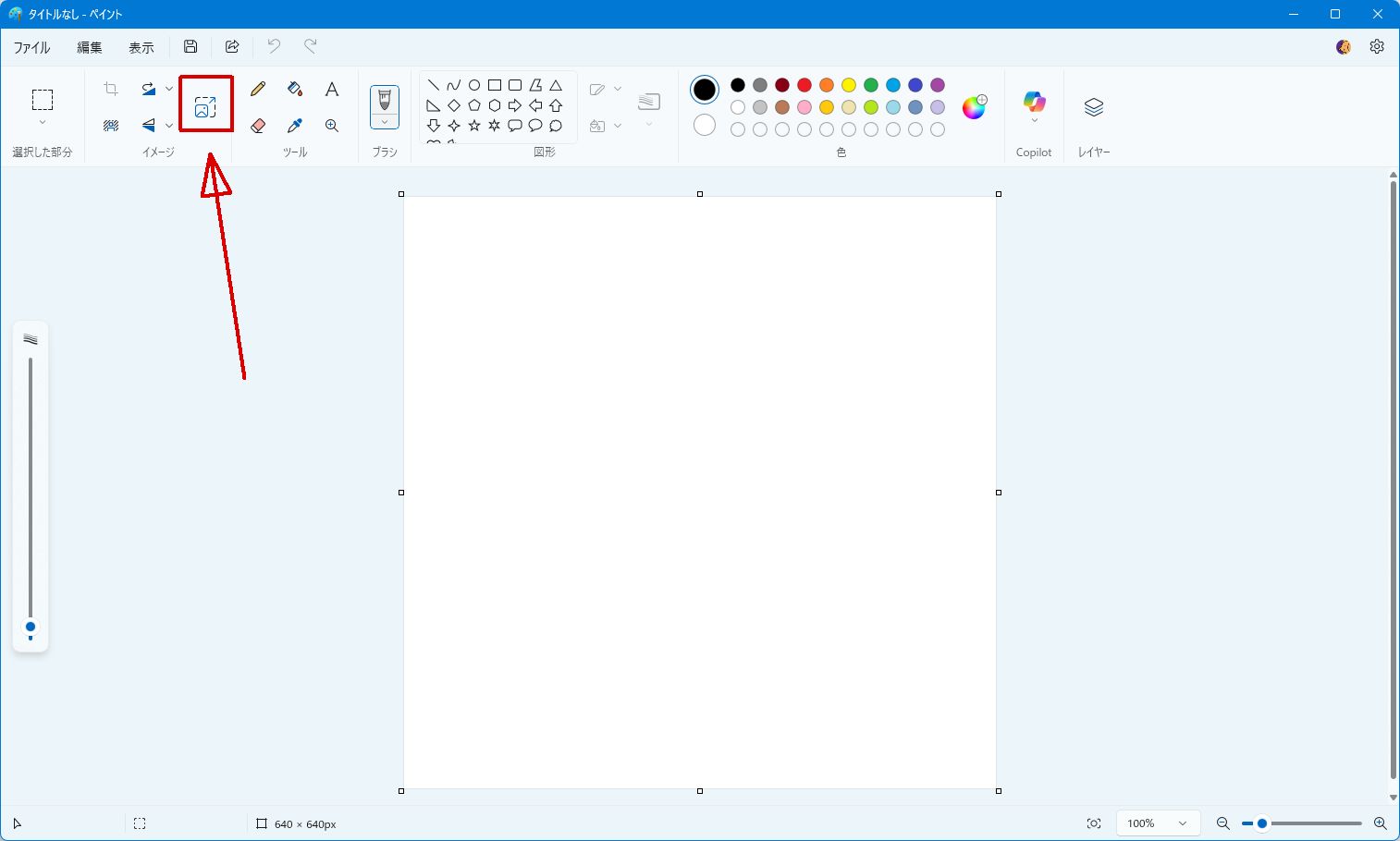Pick the pink color swatch
The image size is (1400, 841).
click(x=804, y=107)
